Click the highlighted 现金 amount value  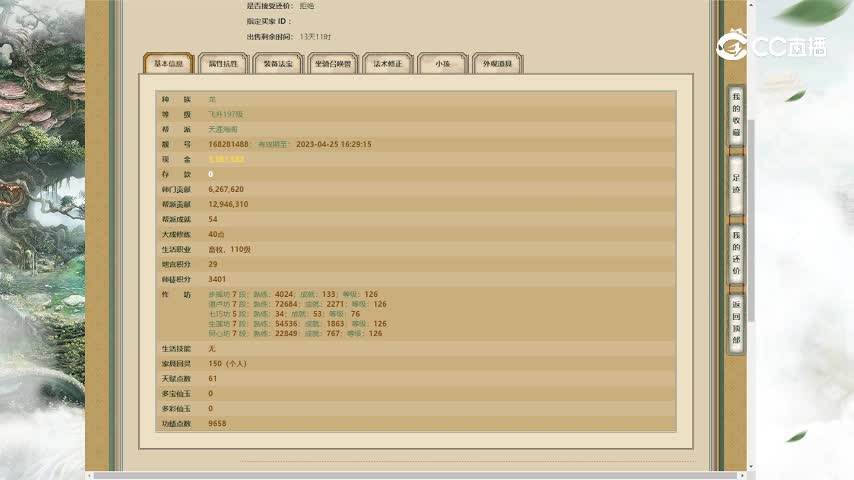pyautogui.click(x=226, y=159)
